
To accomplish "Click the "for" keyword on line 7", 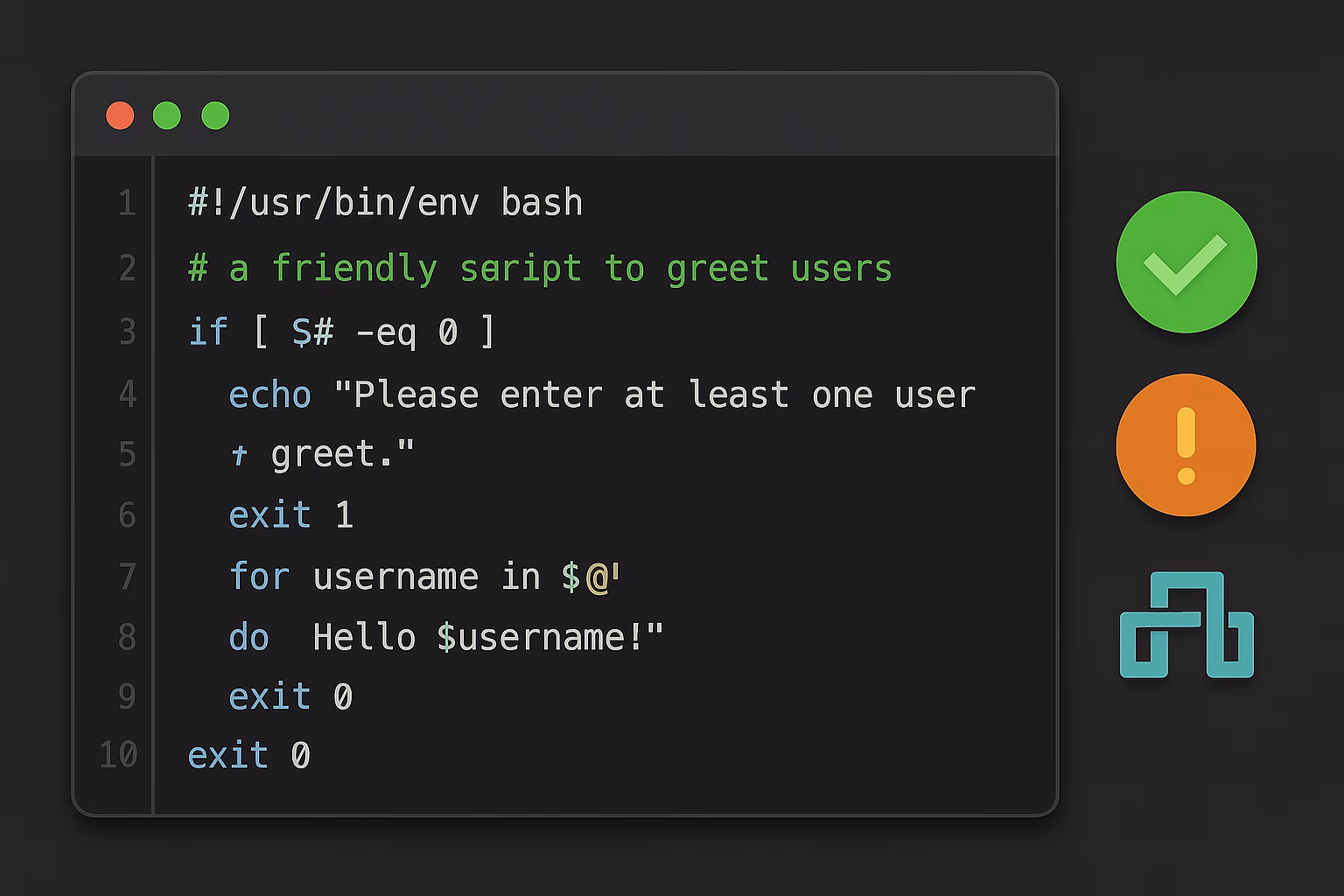I will click(x=259, y=577).
